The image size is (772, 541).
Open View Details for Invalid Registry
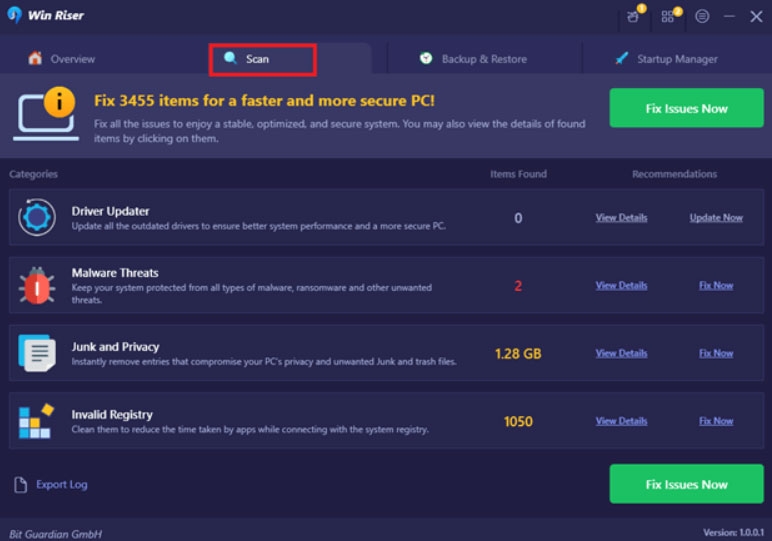point(621,421)
